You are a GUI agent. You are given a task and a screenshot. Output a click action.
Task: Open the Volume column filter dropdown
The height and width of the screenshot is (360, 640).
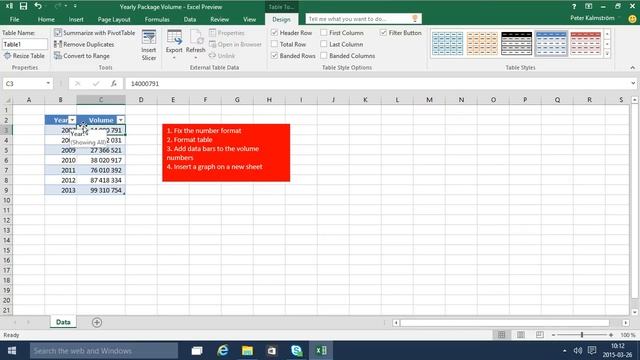click(120, 120)
